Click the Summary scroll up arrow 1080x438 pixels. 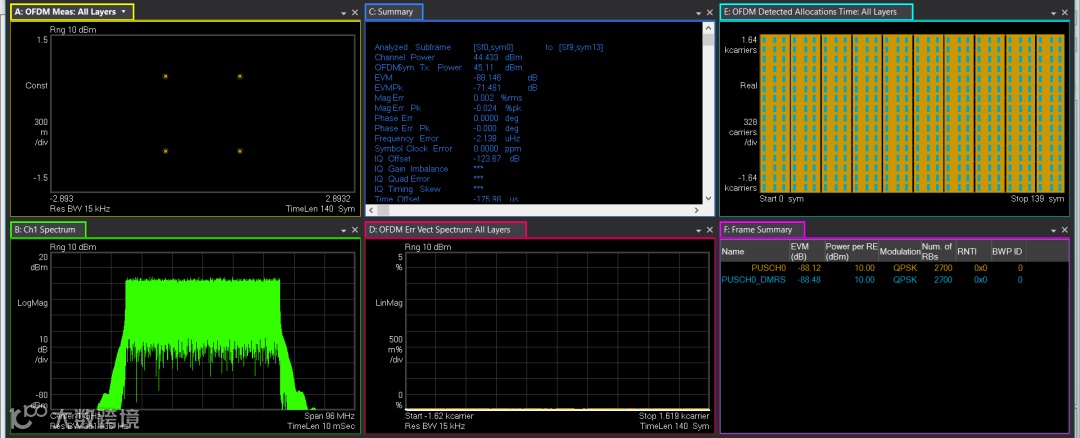click(x=708, y=28)
